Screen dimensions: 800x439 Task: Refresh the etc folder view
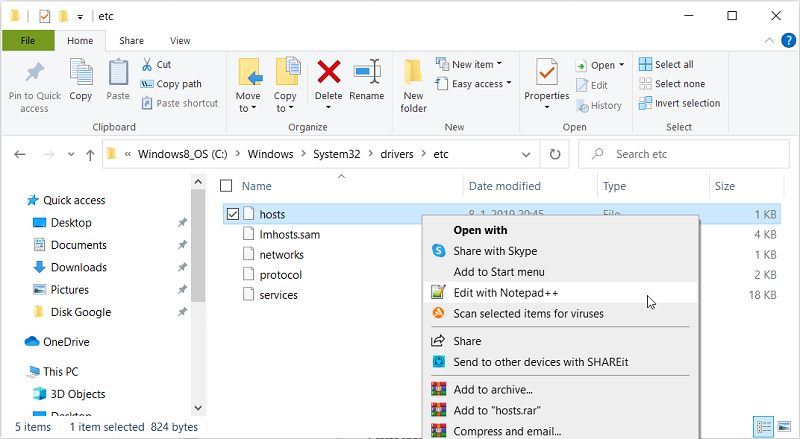[555, 154]
